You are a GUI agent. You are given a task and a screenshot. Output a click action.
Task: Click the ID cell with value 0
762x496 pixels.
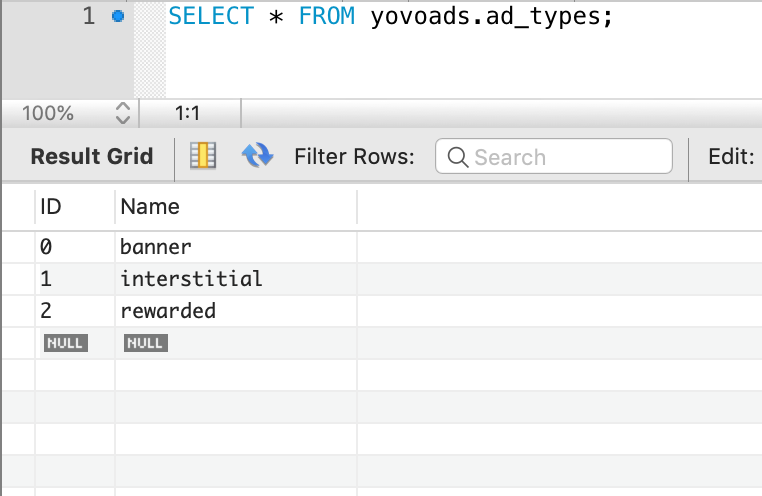(46, 247)
